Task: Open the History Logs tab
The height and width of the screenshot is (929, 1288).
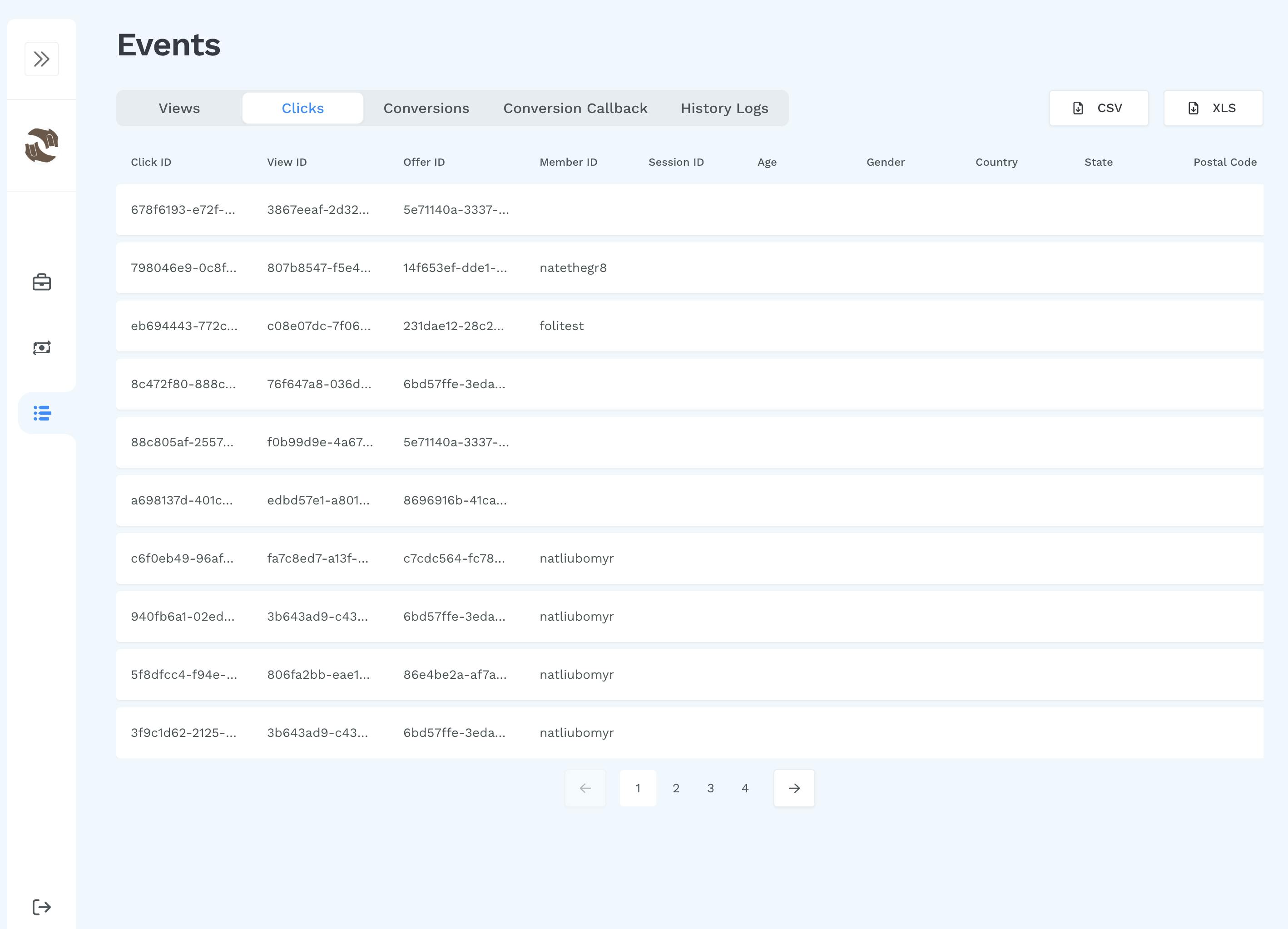Action: click(725, 108)
